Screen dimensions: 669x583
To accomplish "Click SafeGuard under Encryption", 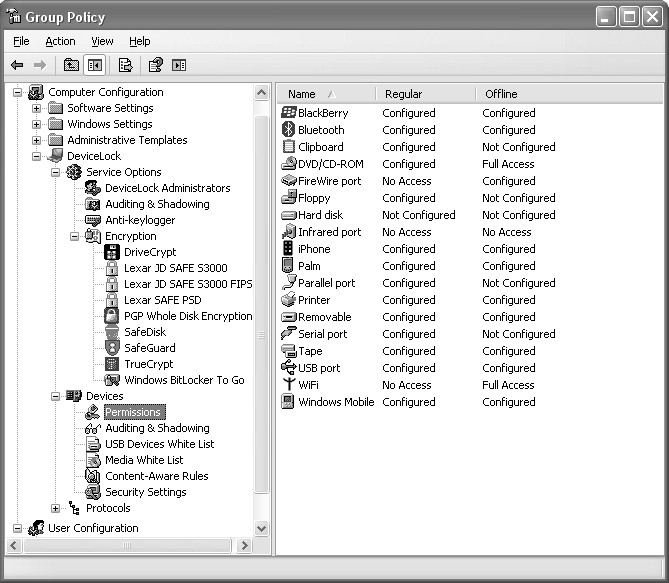I will coord(149,348).
